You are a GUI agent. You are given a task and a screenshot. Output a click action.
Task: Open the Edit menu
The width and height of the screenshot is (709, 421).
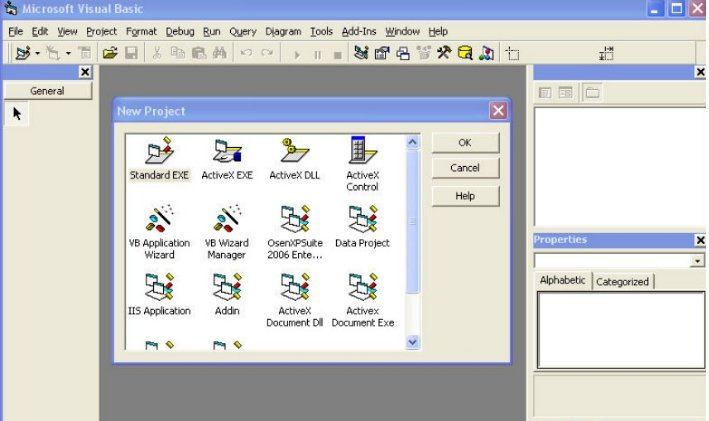[40, 31]
